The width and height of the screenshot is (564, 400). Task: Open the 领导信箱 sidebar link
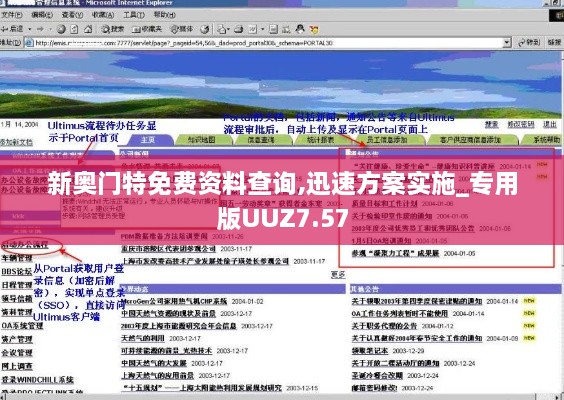pyautogui.click(x=17, y=299)
